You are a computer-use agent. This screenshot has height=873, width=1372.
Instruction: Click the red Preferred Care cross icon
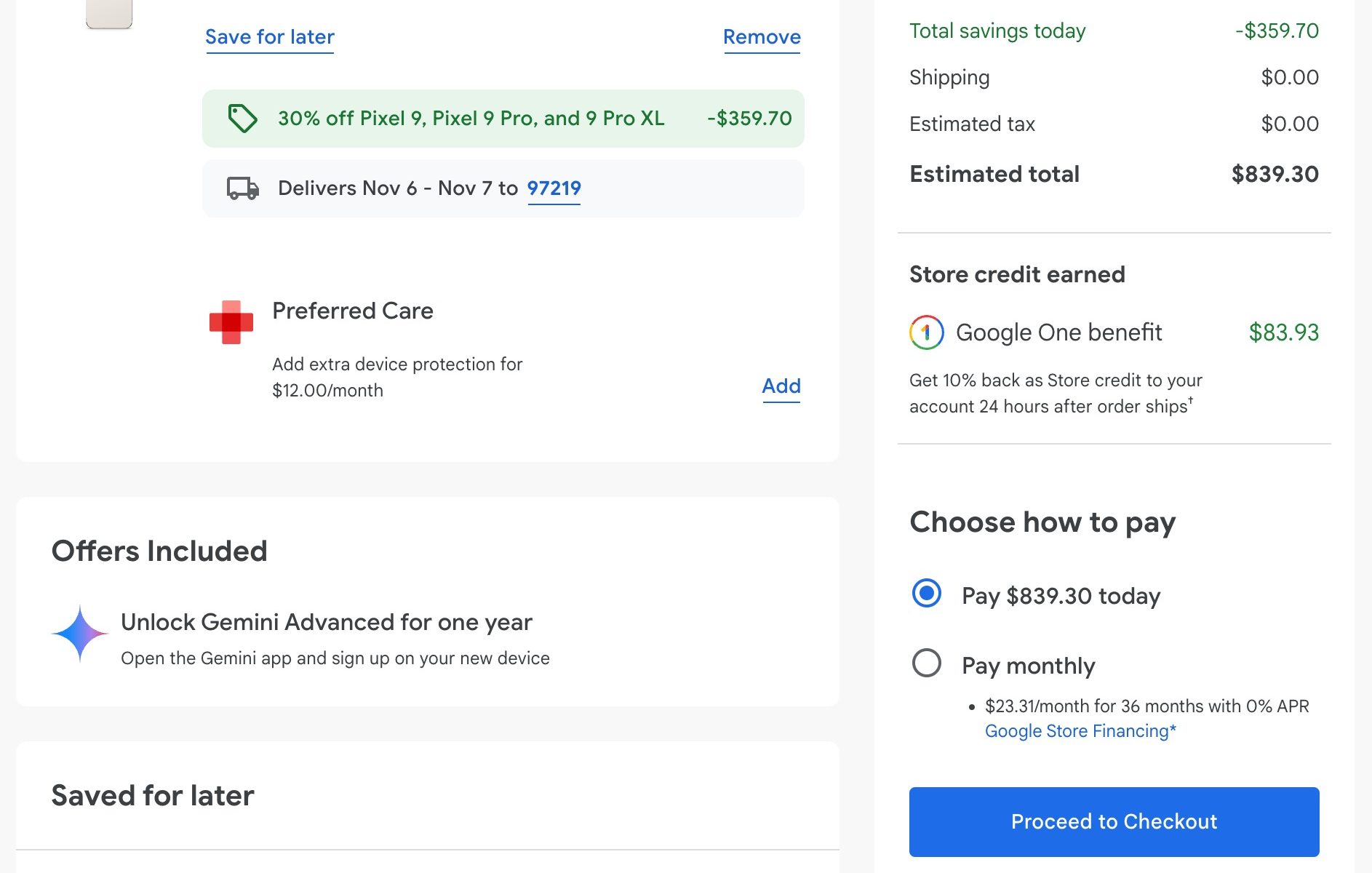(231, 322)
